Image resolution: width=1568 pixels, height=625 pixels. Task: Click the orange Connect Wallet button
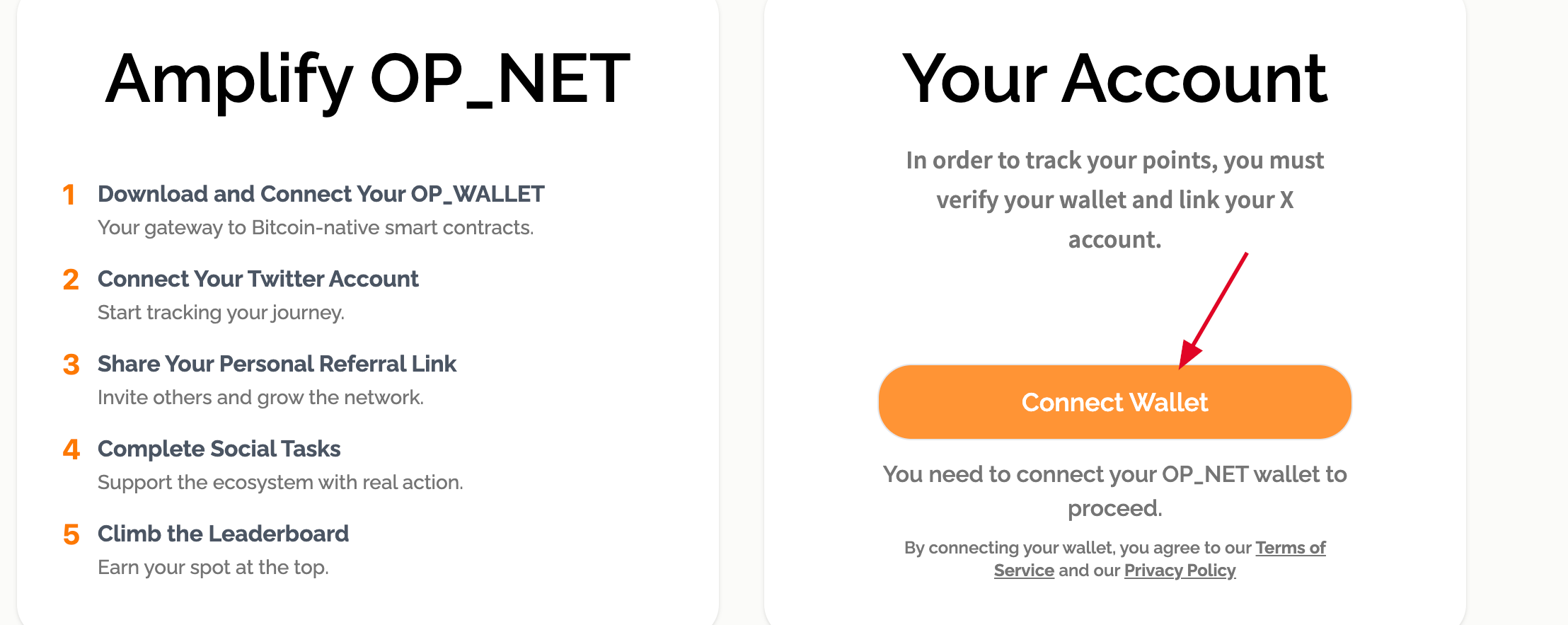pos(1114,402)
